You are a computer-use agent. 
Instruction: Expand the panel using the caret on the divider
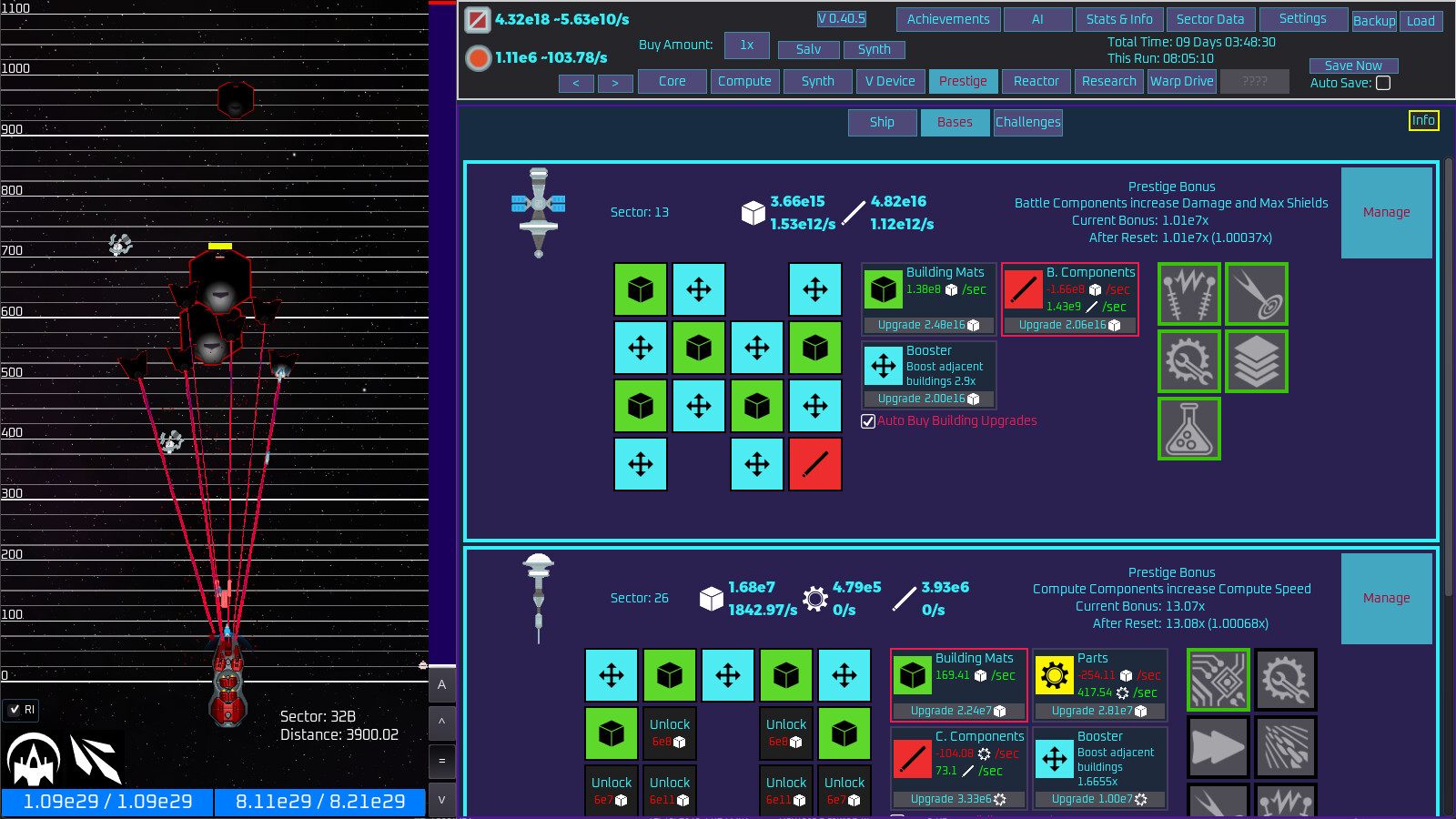click(x=442, y=723)
